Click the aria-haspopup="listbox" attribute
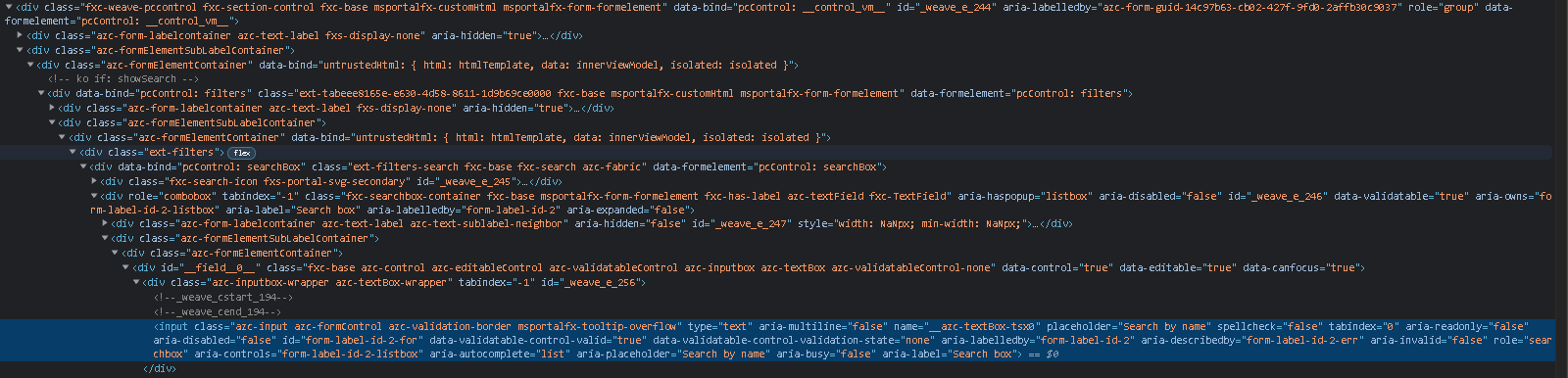 1025,197
